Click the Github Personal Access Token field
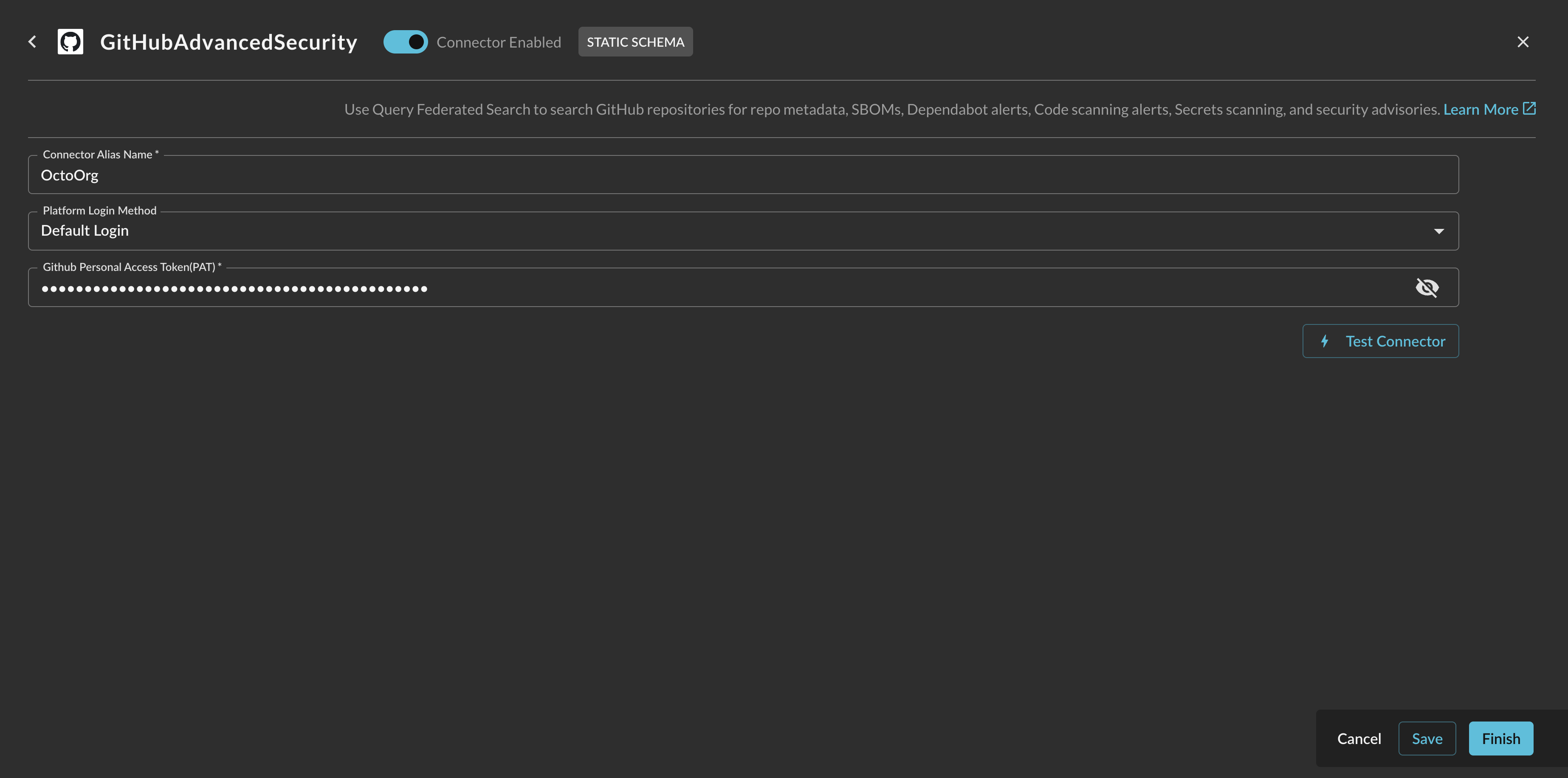This screenshot has width=1568, height=778. click(743, 288)
